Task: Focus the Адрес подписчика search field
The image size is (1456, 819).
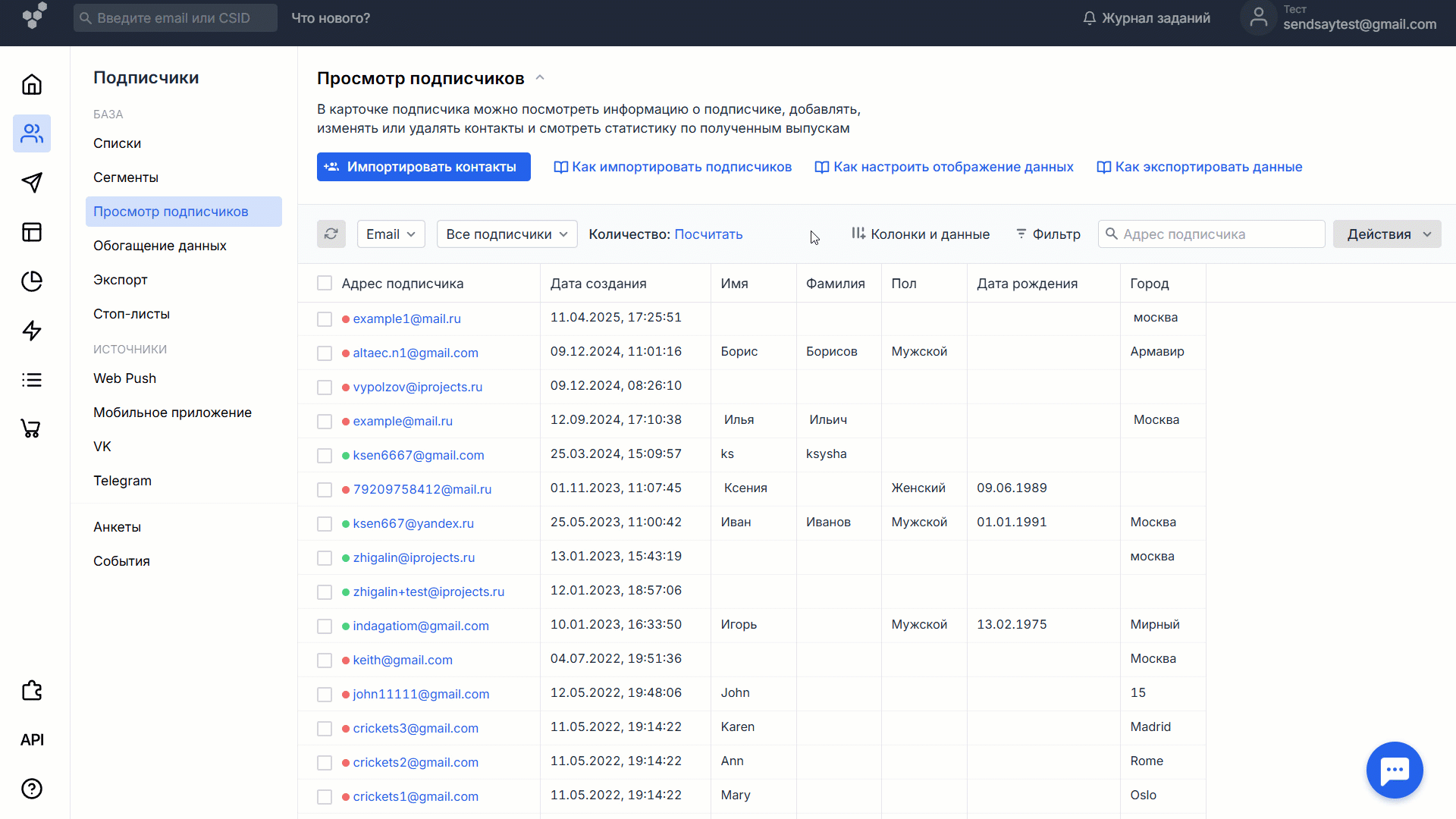Action: [x=1219, y=234]
